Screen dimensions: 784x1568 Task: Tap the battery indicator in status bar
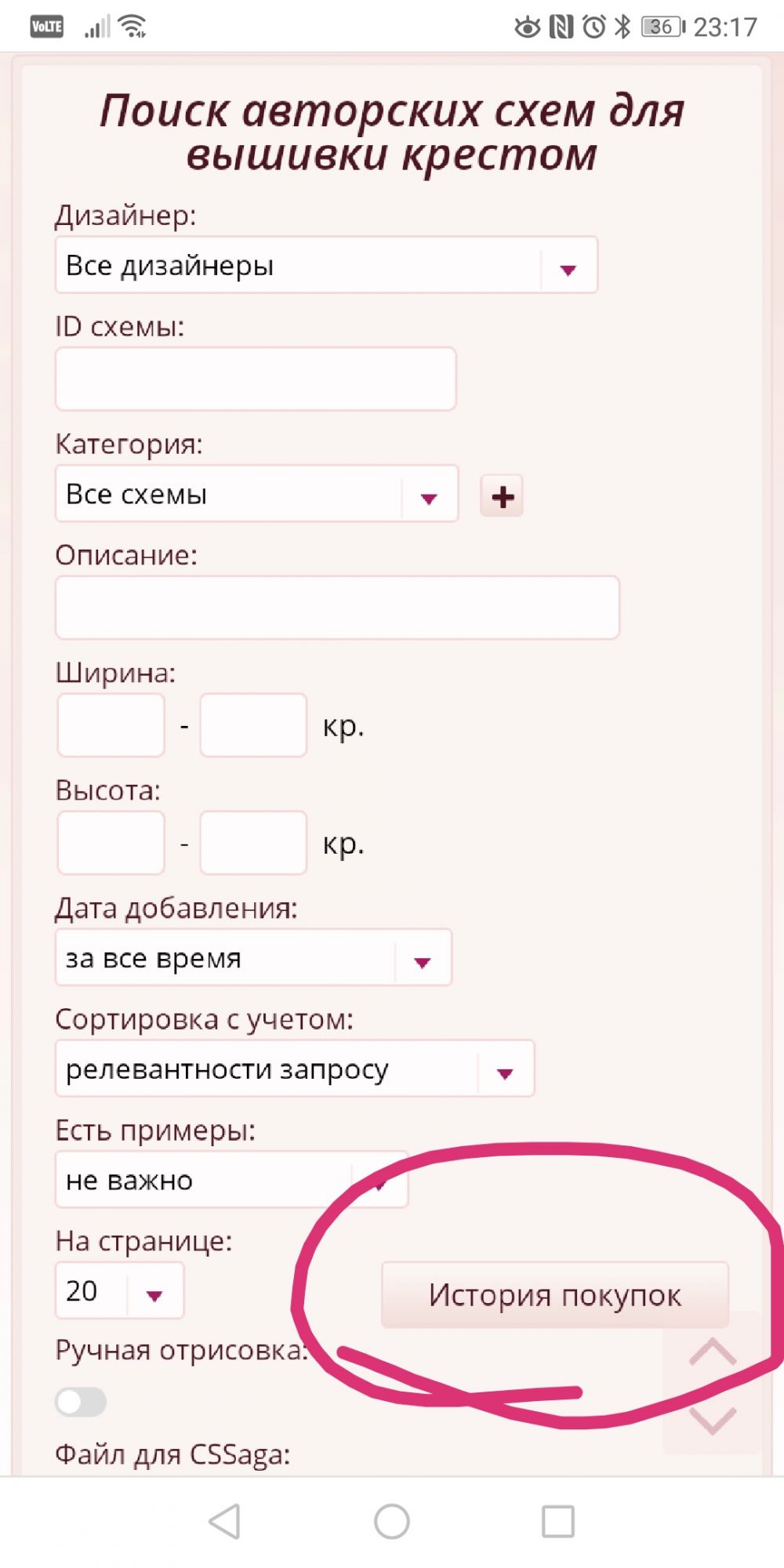tap(662, 27)
